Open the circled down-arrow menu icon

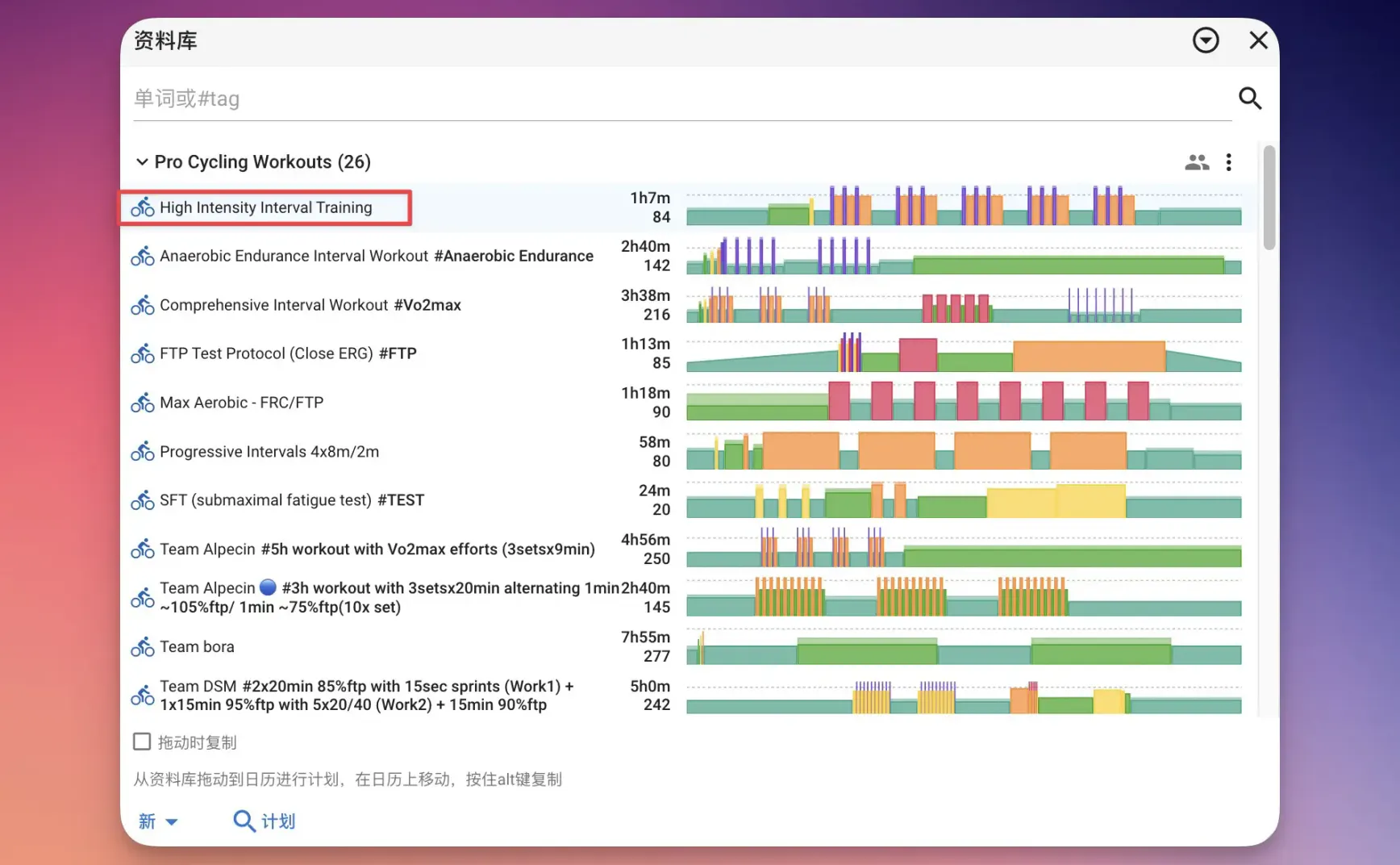coord(1206,40)
